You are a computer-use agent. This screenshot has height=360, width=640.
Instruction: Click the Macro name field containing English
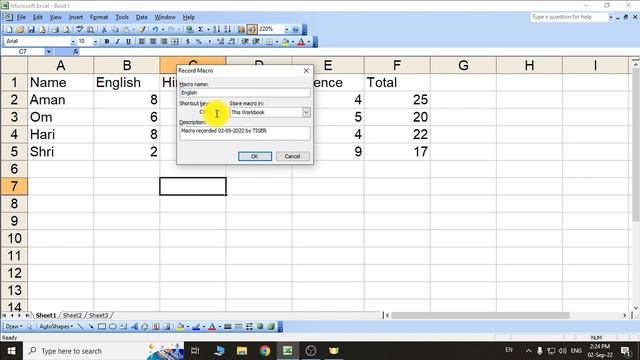[245, 93]
